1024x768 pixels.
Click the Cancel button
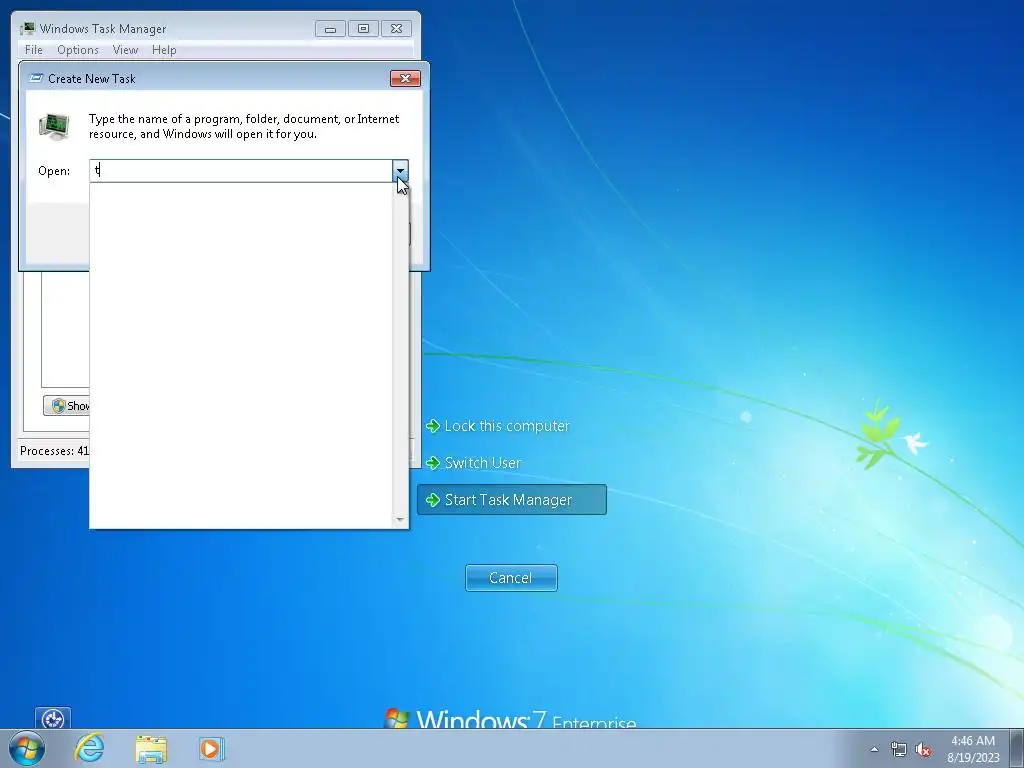click(x=511, y=578)
